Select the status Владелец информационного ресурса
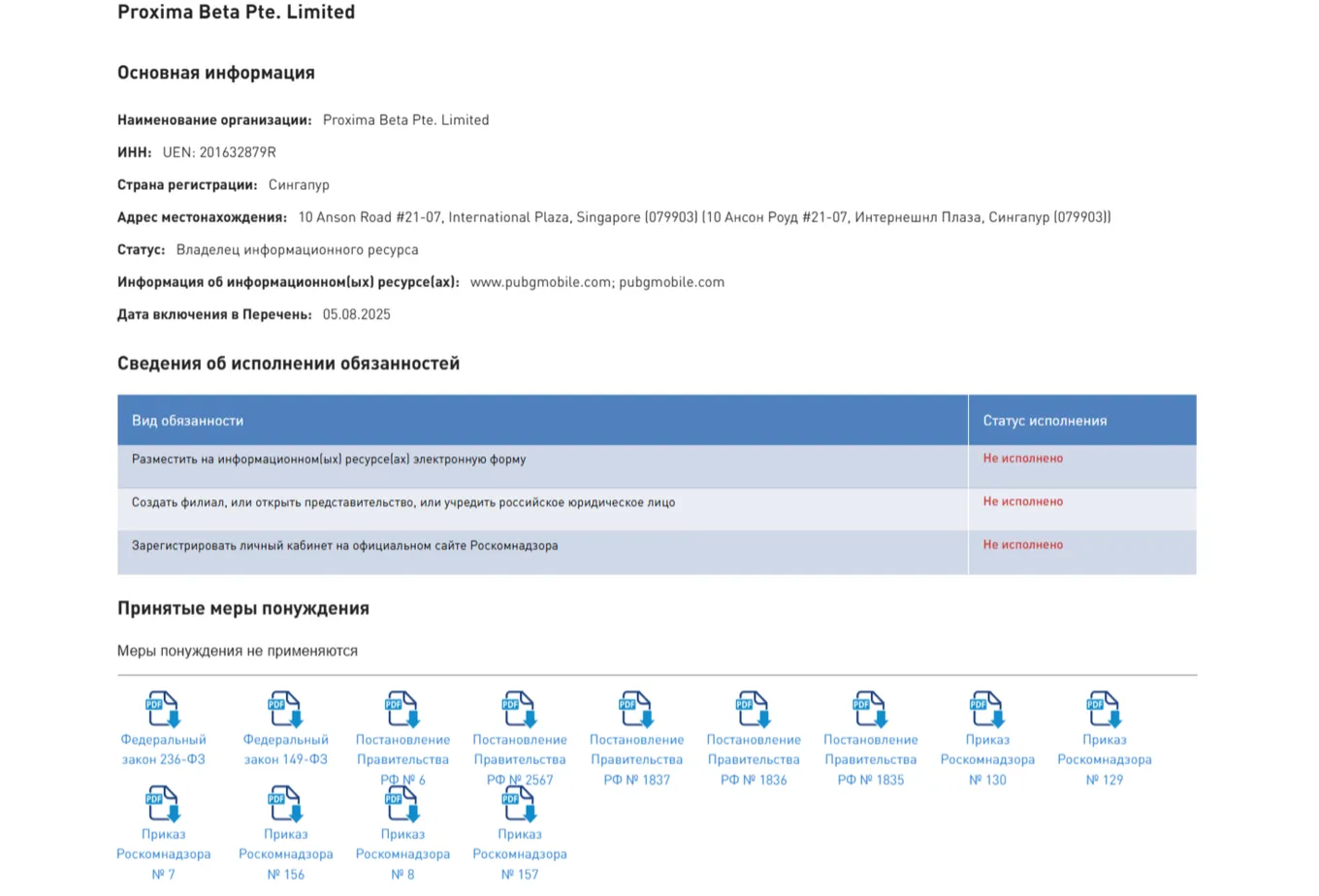Viewport: 1319px width, 896px height. [x=297, y=250]
